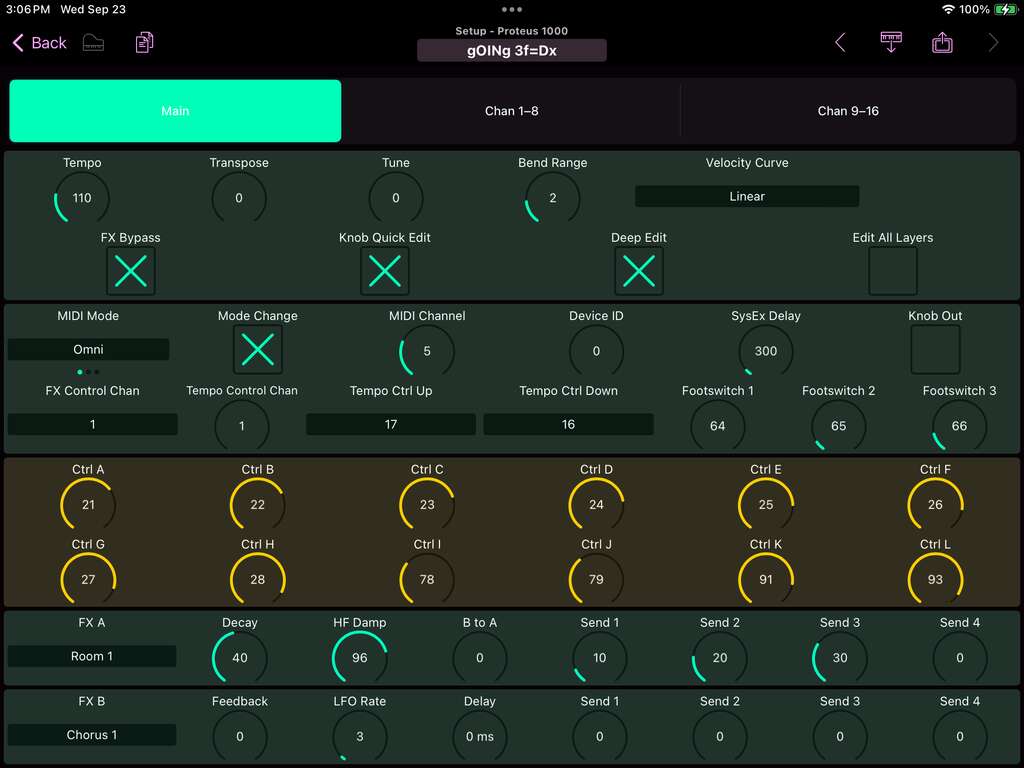The image size is (1024, 768).
Task: Click the send-to-keyboard download icon
Action: click(x=891, y=42)
